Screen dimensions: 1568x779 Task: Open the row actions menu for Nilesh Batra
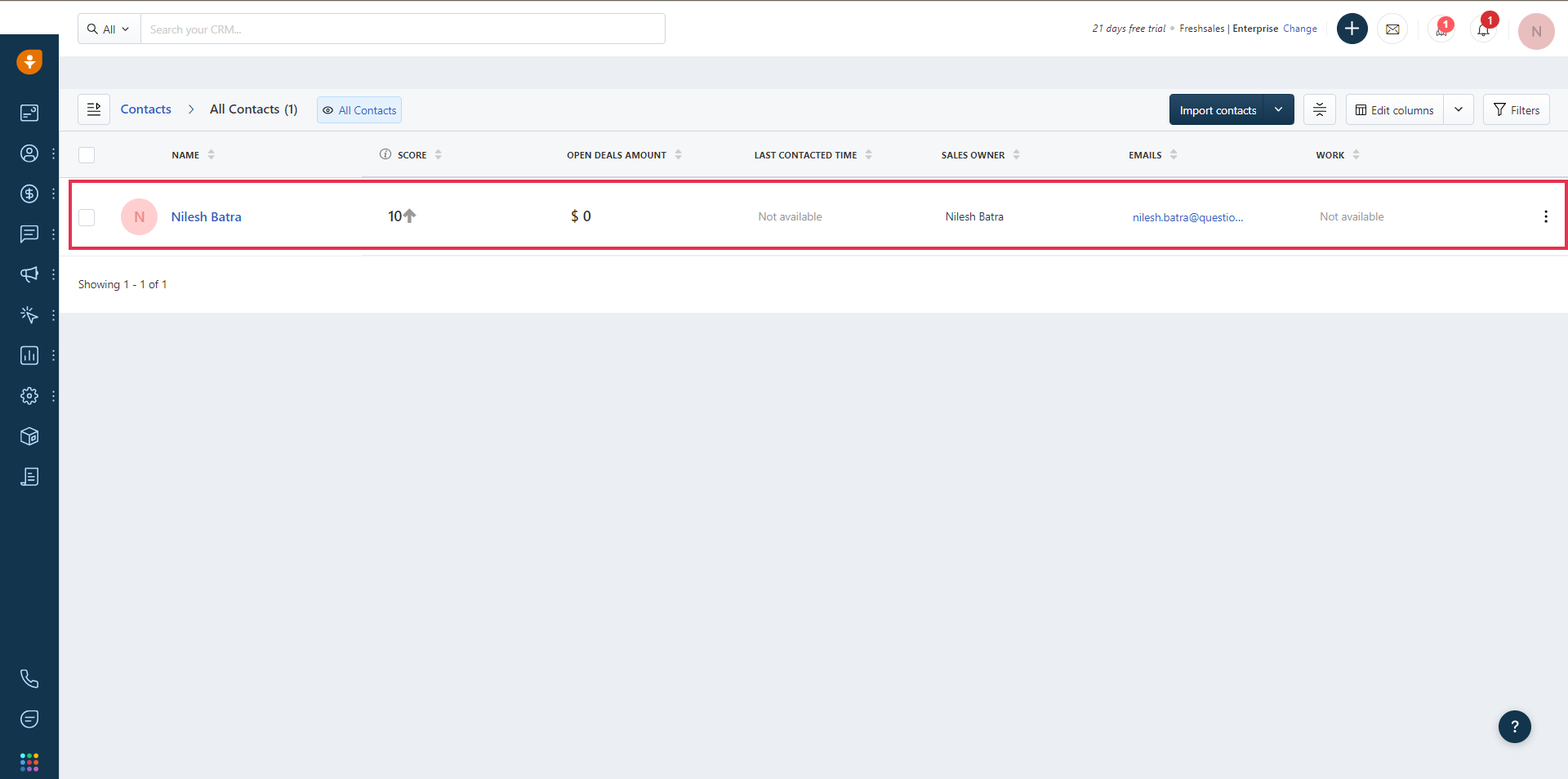[1545, 216]
